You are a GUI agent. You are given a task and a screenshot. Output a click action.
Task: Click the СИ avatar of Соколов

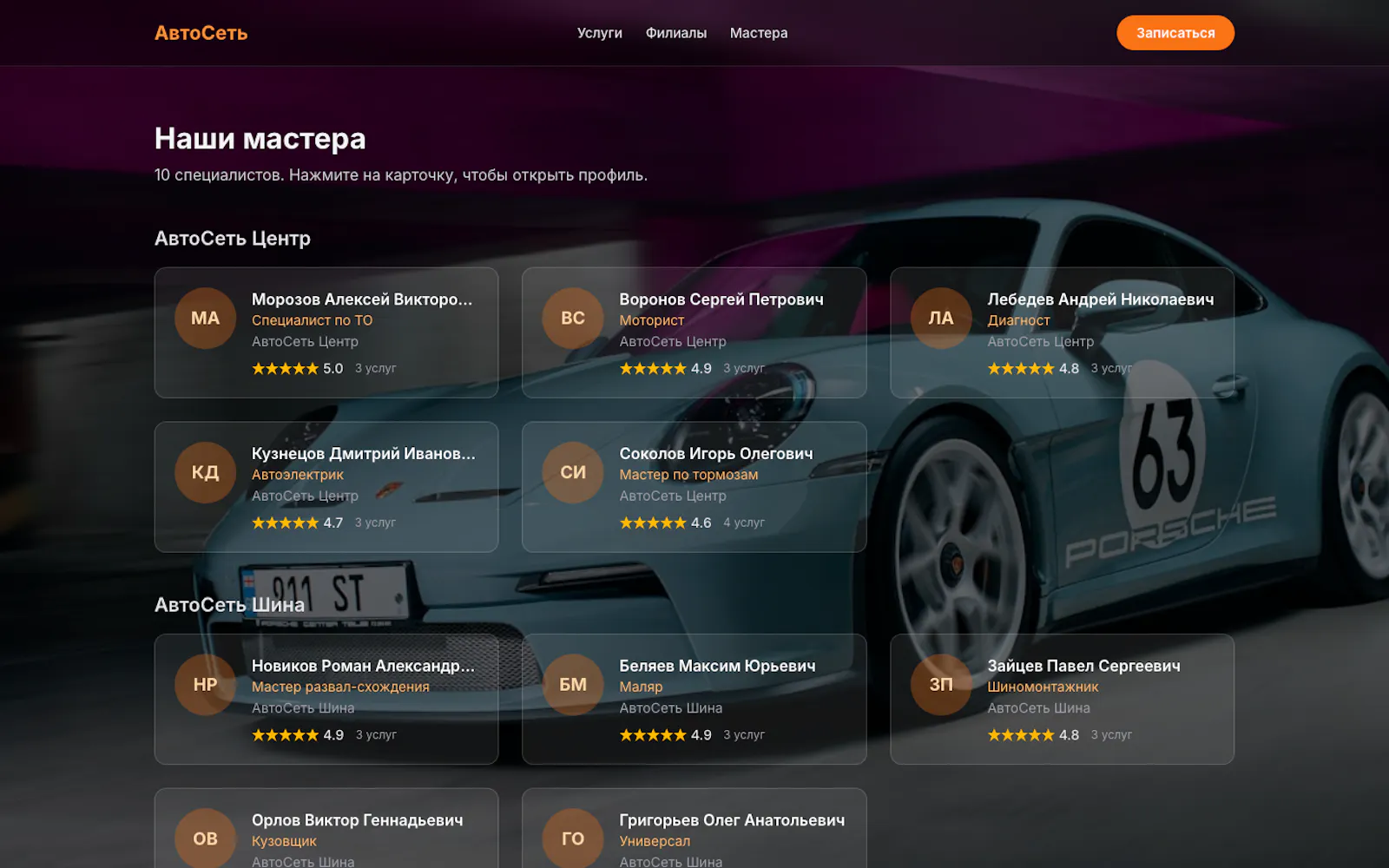pyautogui.click(x=572, y=473)
